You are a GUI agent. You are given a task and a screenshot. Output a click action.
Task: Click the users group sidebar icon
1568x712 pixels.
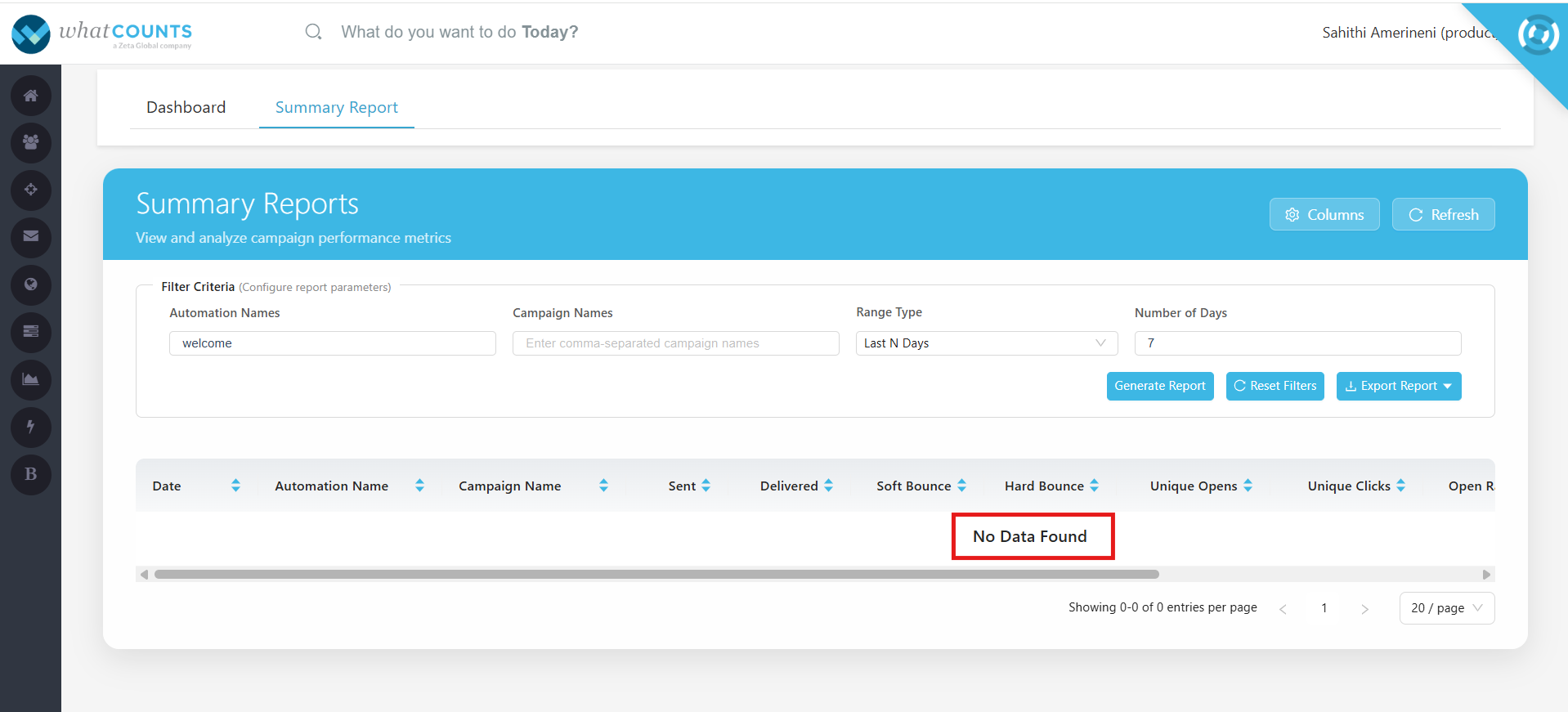(x=31, y=143)
